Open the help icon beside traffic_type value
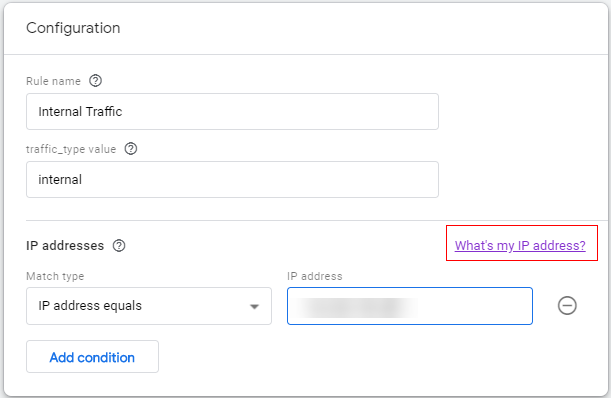This screenshot has height=398, width=611. 131,149
